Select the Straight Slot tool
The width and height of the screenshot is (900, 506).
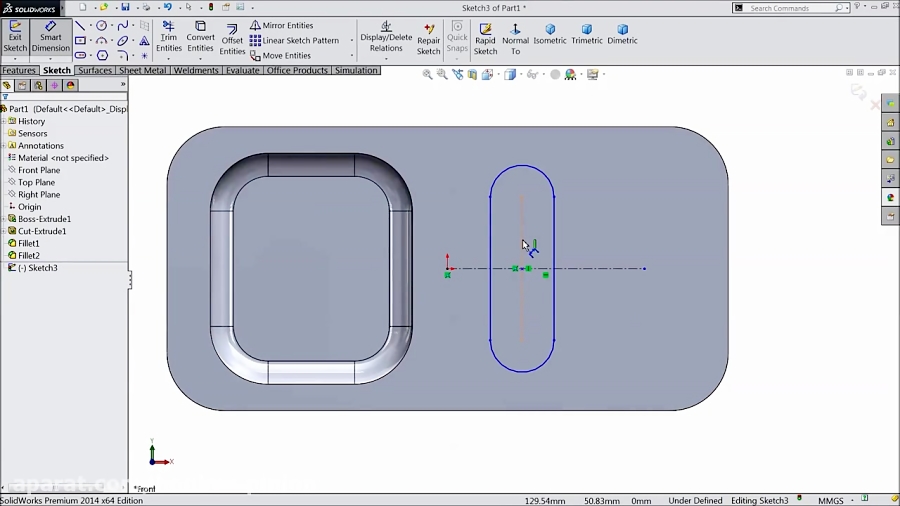80,56
